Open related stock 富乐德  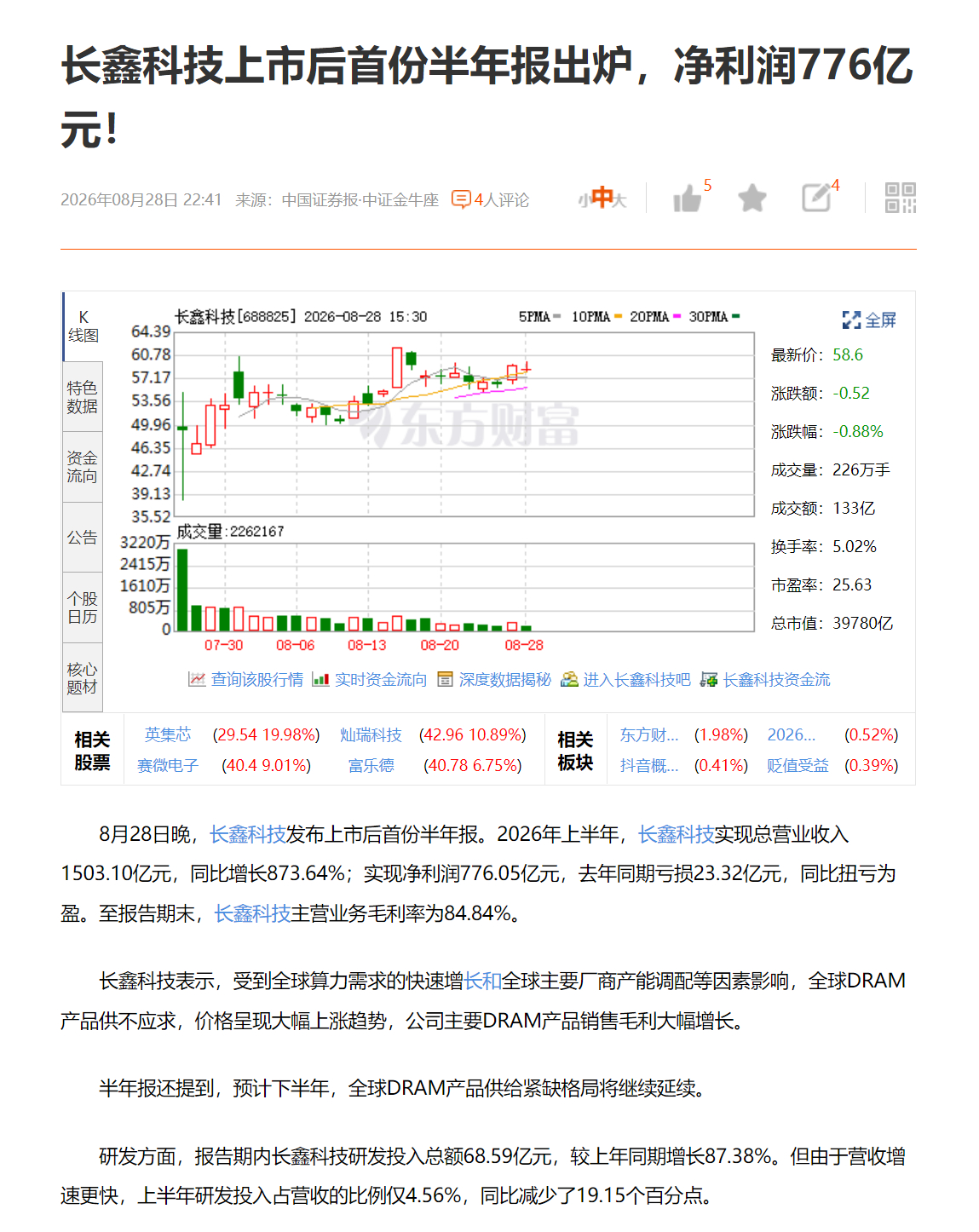[371, 765]
